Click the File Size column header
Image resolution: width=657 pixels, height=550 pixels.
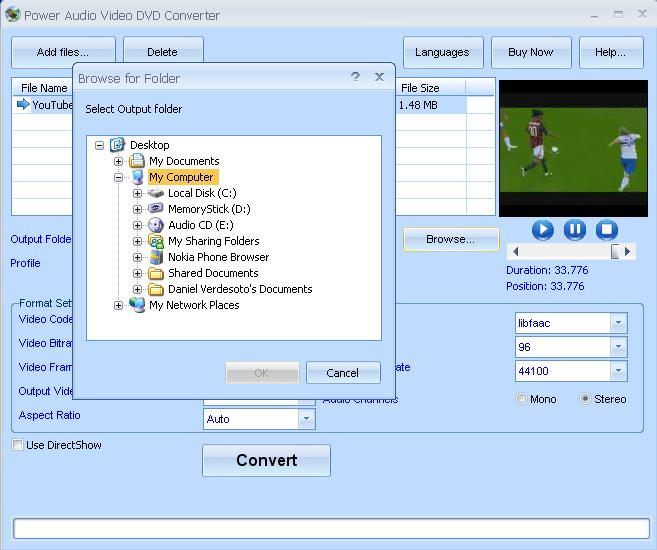(430, 88)
